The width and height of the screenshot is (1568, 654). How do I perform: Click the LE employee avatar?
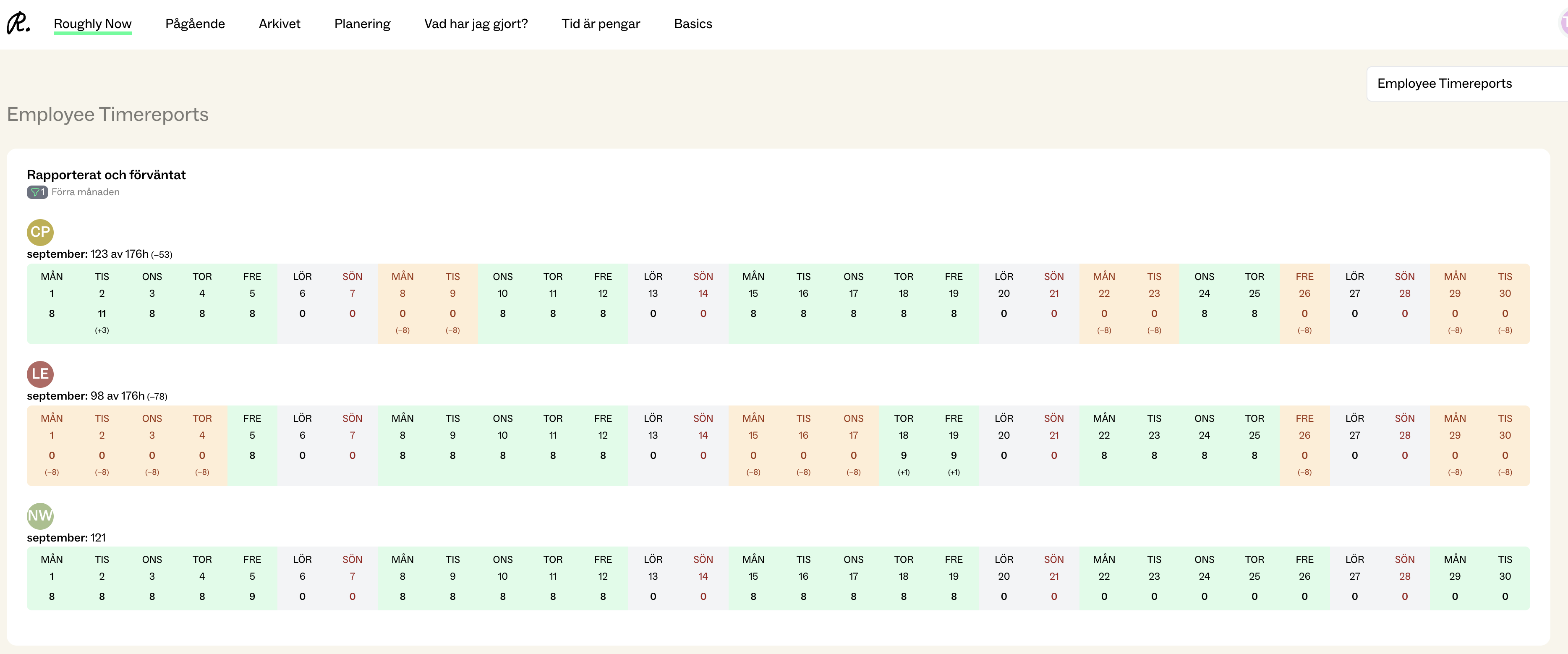[40, 374]
